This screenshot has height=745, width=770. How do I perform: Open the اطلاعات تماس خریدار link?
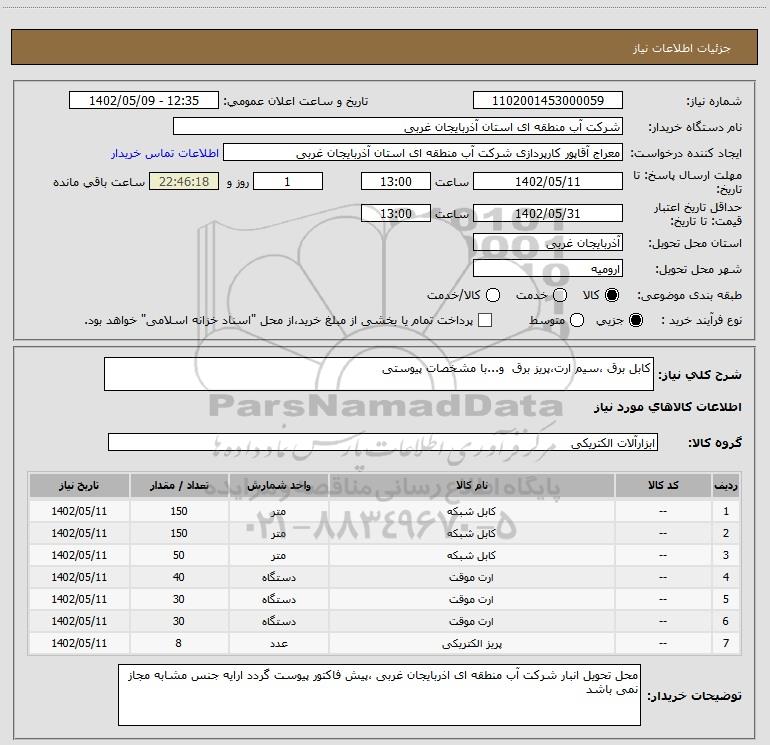pyautogui.click(x=165, y=153)
